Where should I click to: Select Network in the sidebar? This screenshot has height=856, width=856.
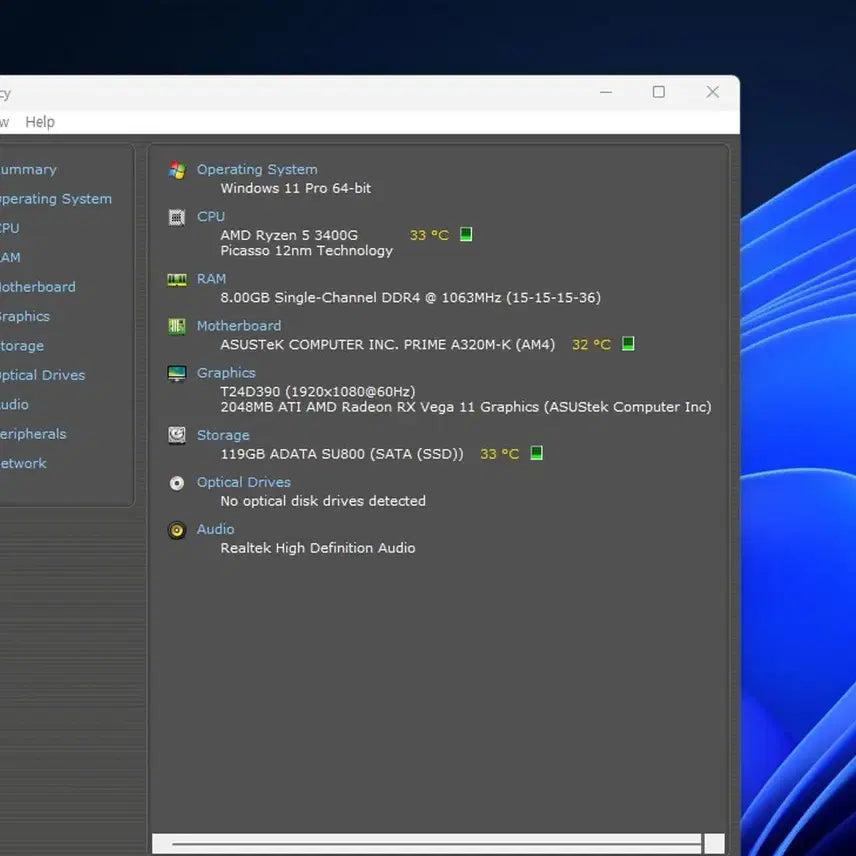click(23, 463)
